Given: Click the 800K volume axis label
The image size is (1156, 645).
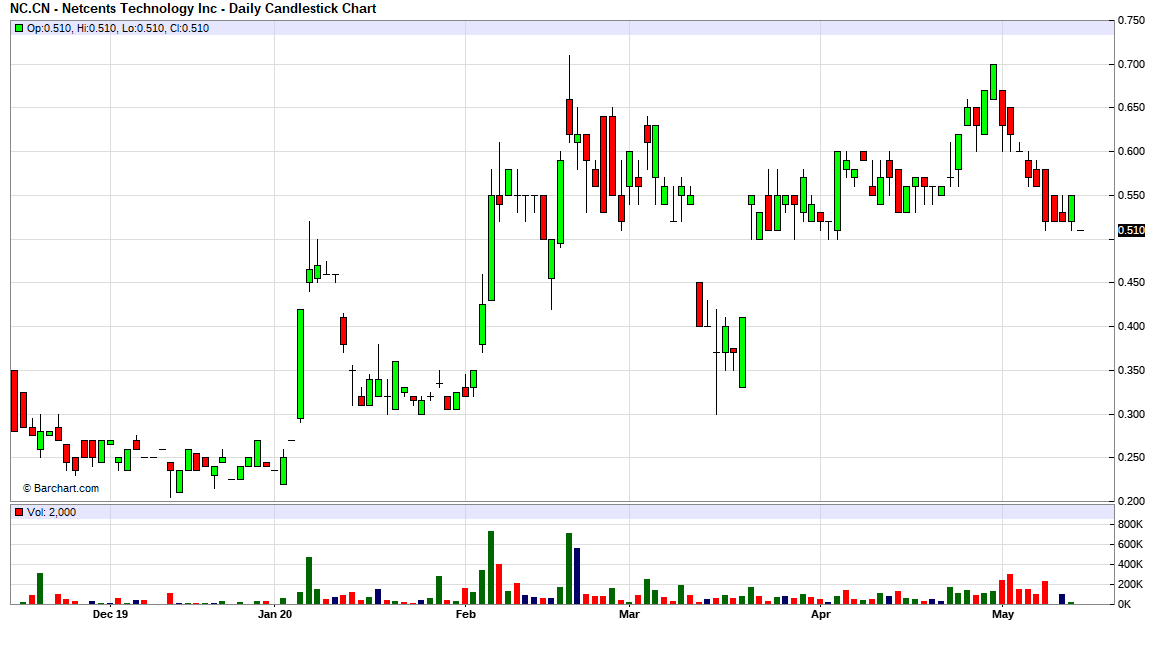Looking at the screenshot, I should pyautogui.click(x=1131, y=525).
